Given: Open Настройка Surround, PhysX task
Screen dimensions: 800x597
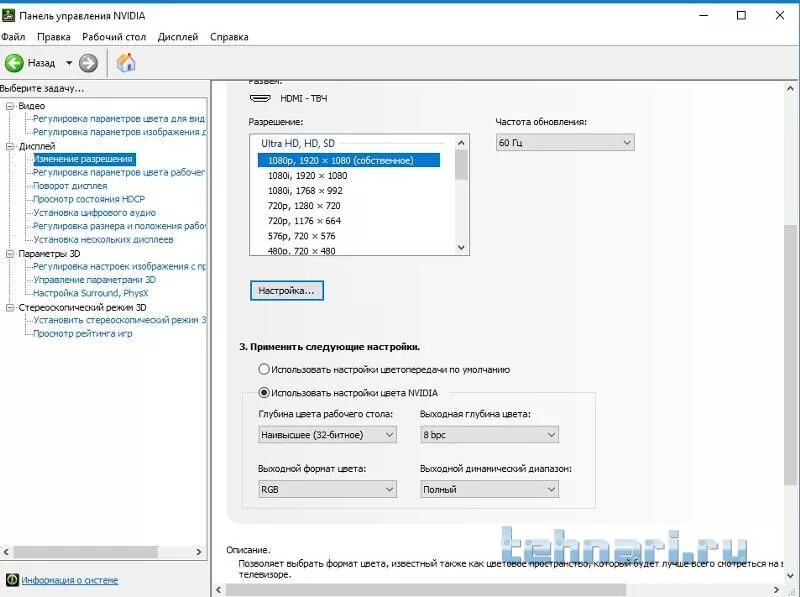Looking at the screenshot, I should (x=90, y=293).
